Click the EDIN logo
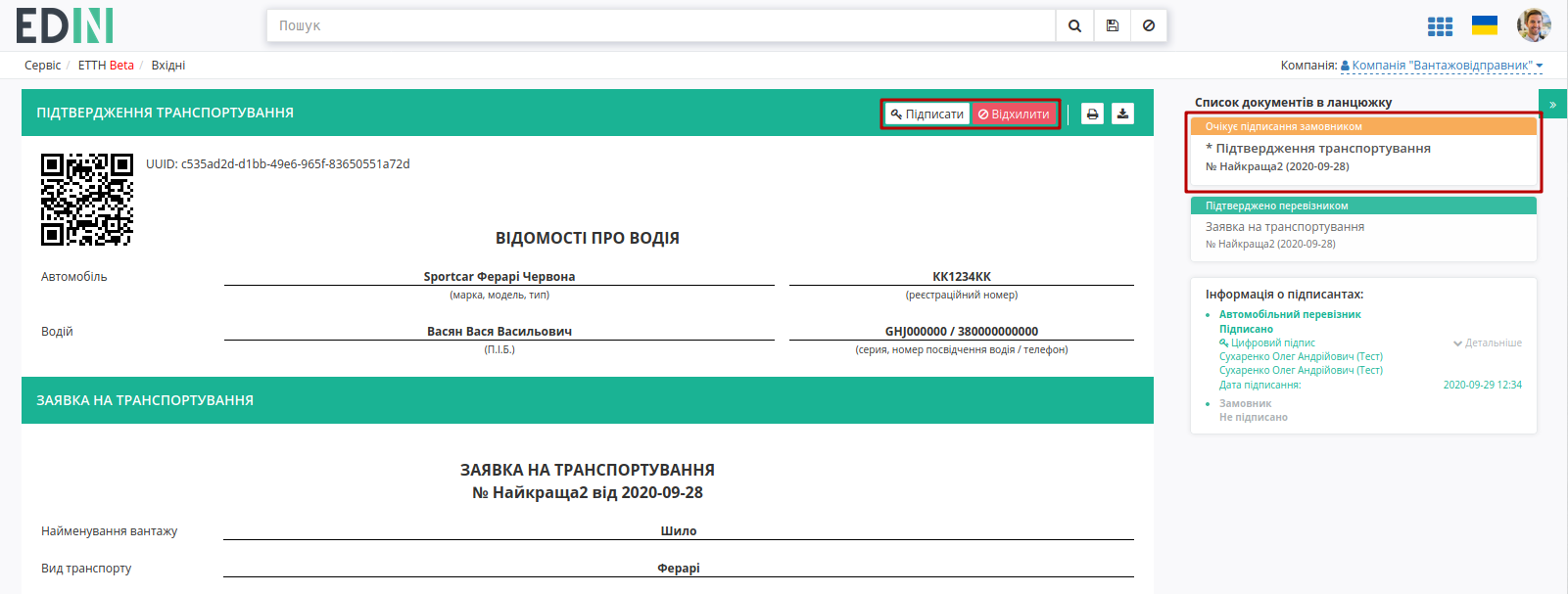Image resolution: width=1568 pixels, height=594 pixels. click(x=65, y=25)
